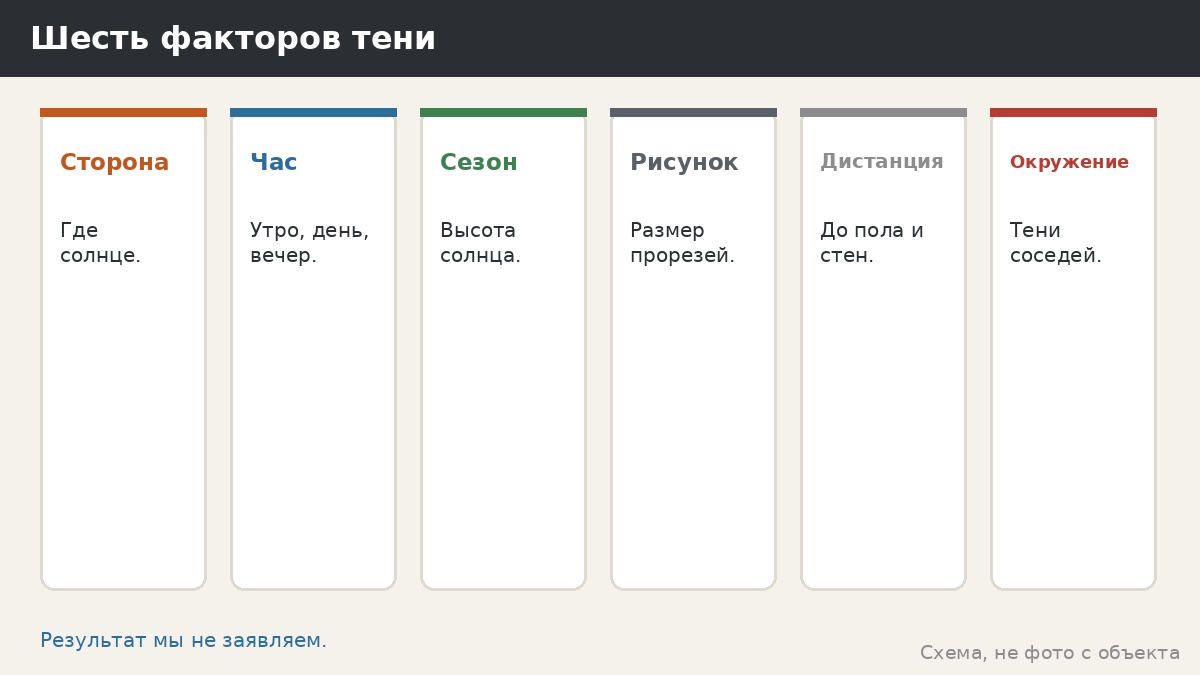Image resolution: width=1200 pixels, height=675 pixels.
Task: Click the 'Дистанция' card heading
Action: (881, 162)
